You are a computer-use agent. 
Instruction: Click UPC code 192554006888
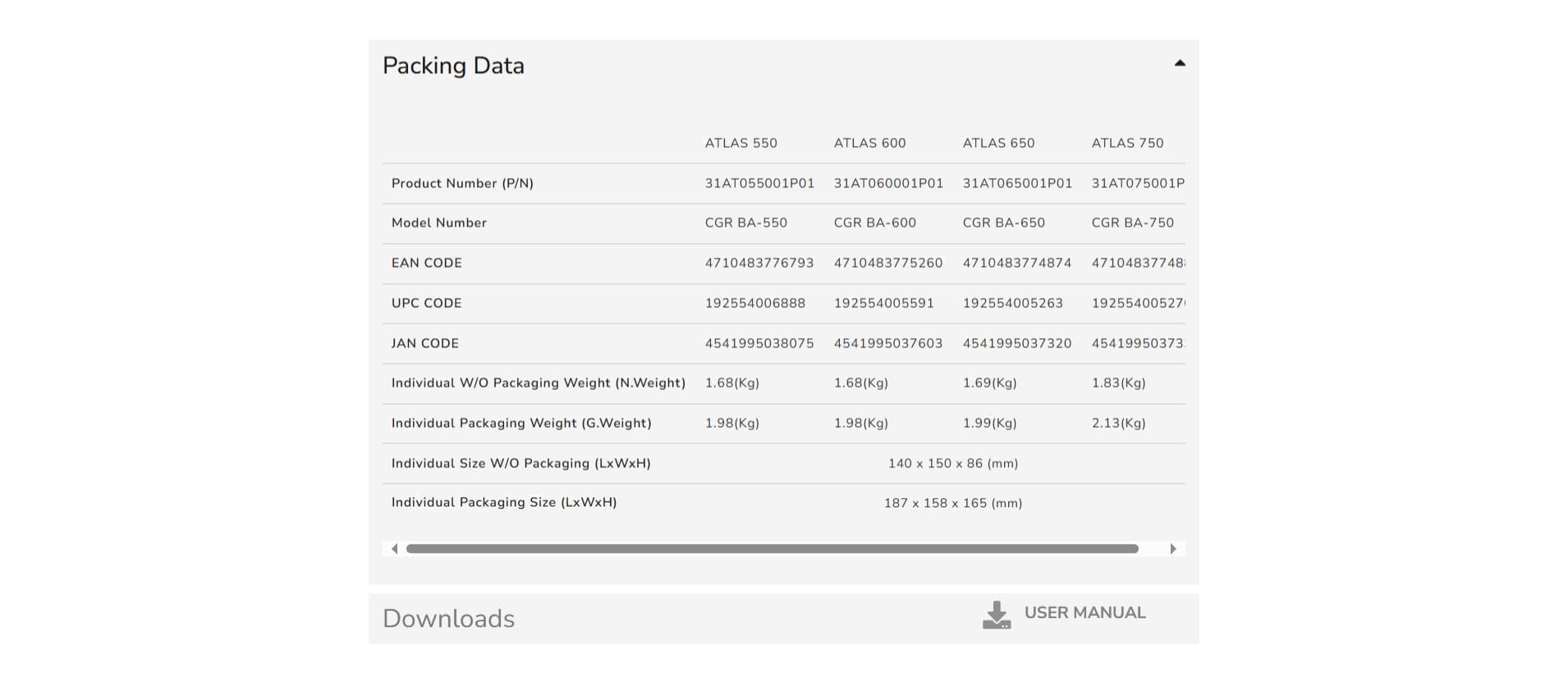click(754, 303)
